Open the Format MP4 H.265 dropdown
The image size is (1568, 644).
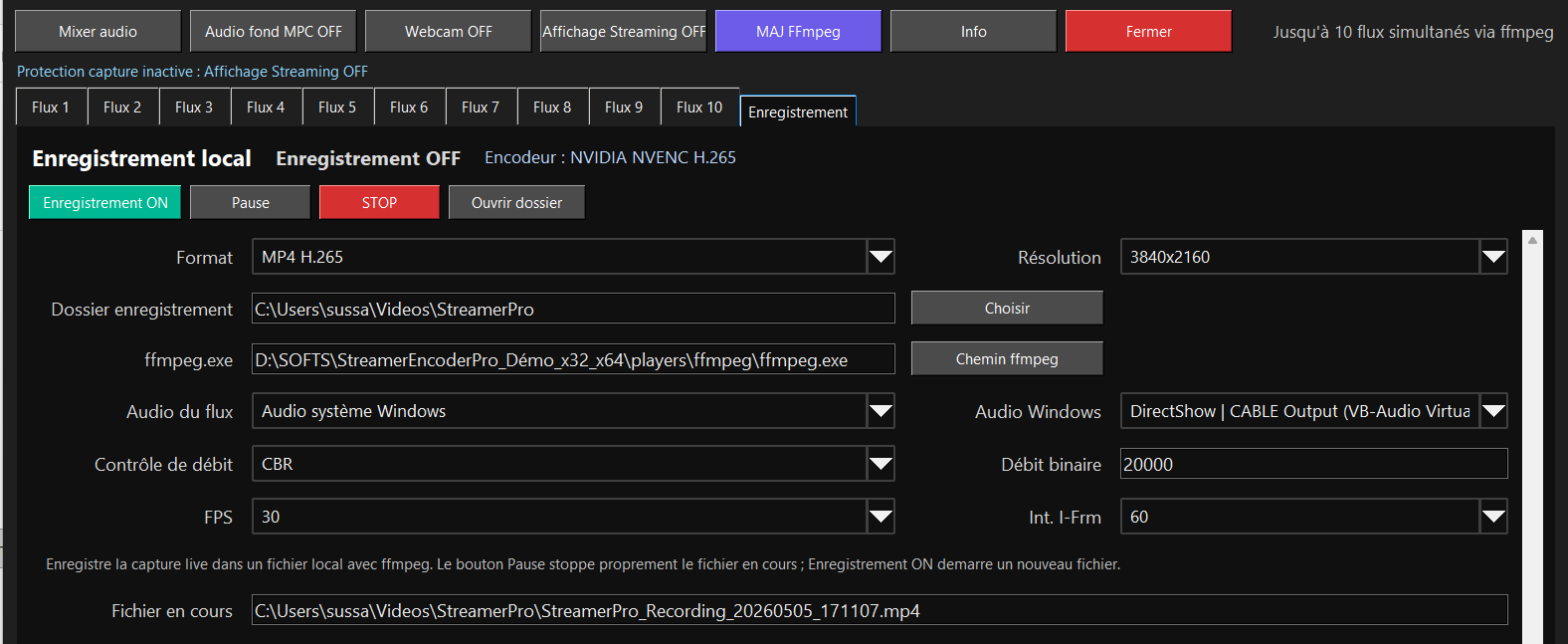573,257
